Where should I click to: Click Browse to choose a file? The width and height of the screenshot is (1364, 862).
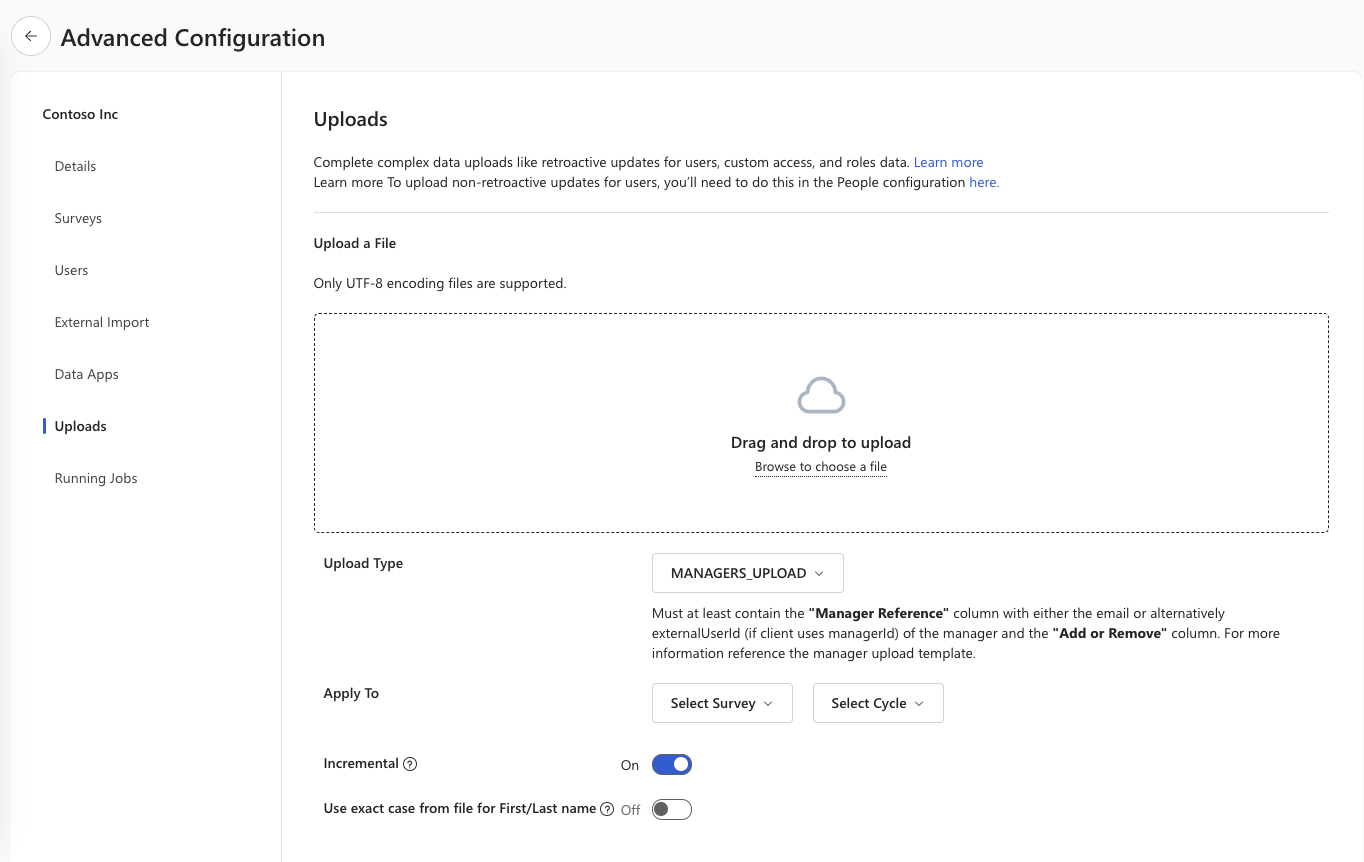click(x=820, y=466)
